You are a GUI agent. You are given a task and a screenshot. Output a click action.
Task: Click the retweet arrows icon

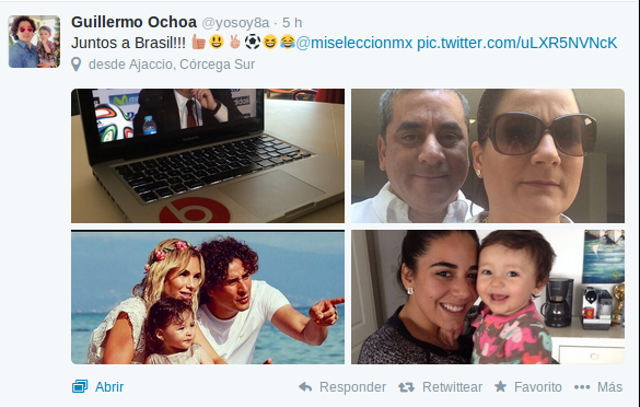406,387
